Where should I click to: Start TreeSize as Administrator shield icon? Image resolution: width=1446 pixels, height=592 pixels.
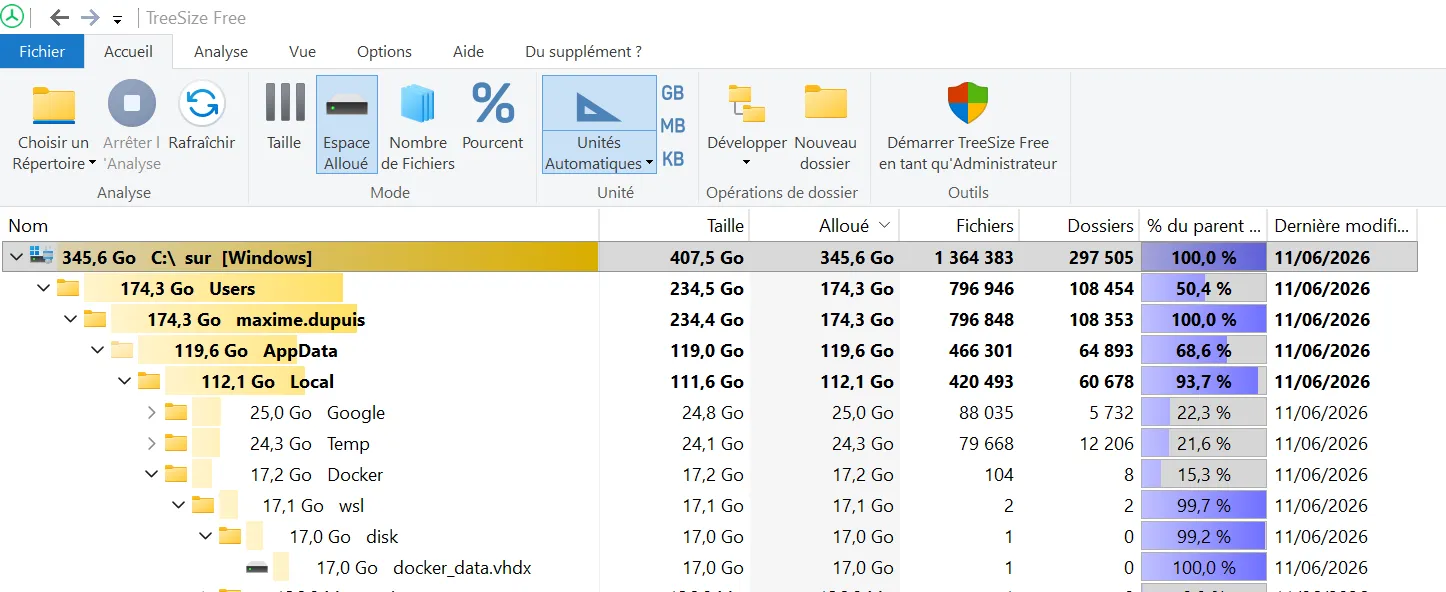968,102
